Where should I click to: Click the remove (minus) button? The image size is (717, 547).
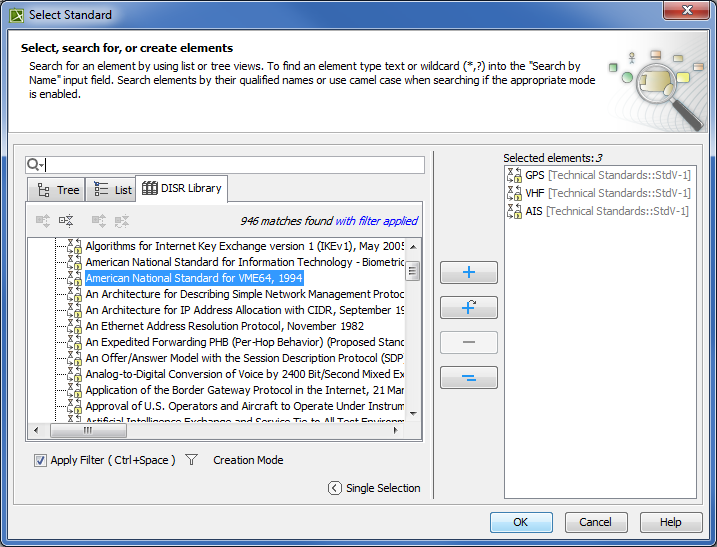(x=469, y=342)
